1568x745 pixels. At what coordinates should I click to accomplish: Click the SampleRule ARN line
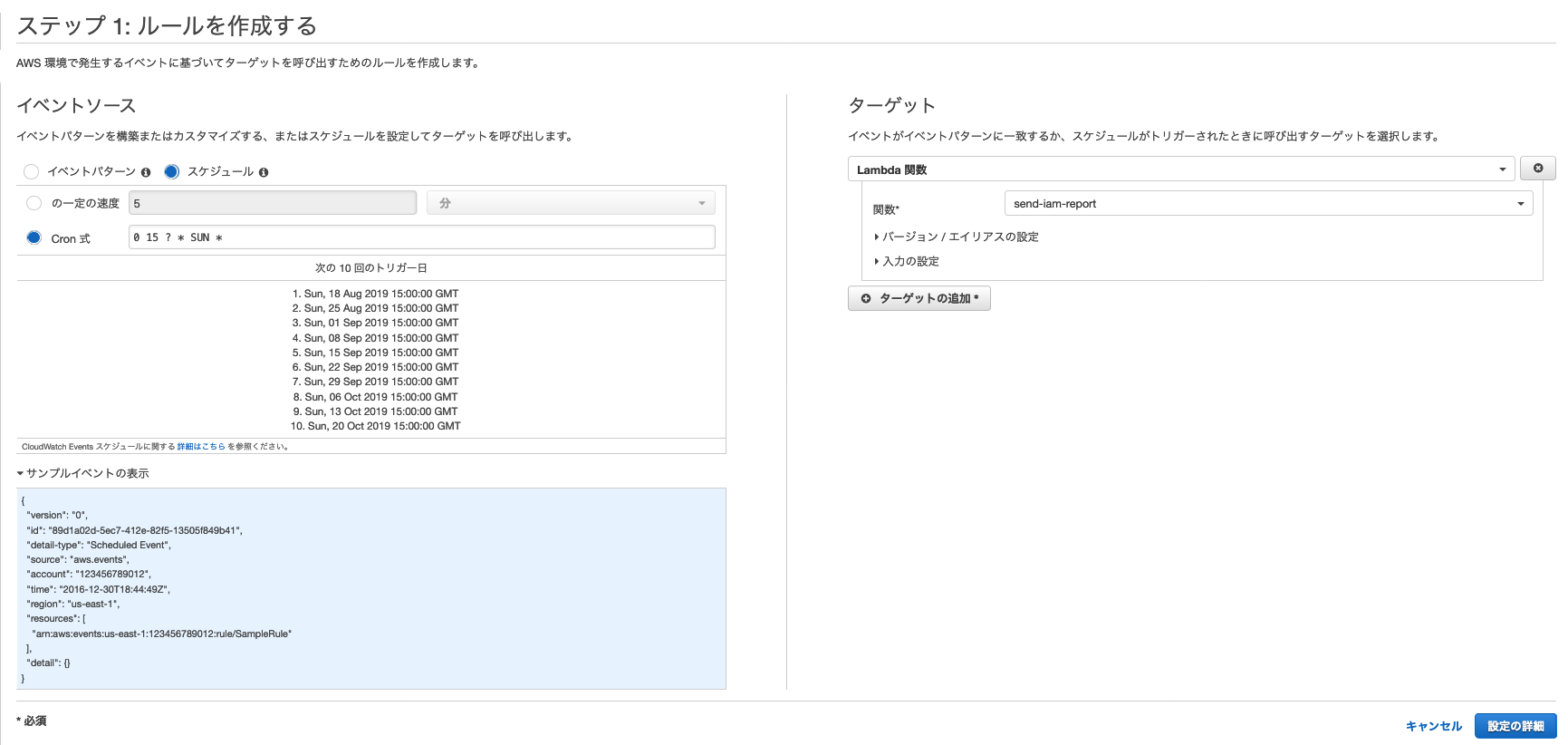tap(162, 634)
